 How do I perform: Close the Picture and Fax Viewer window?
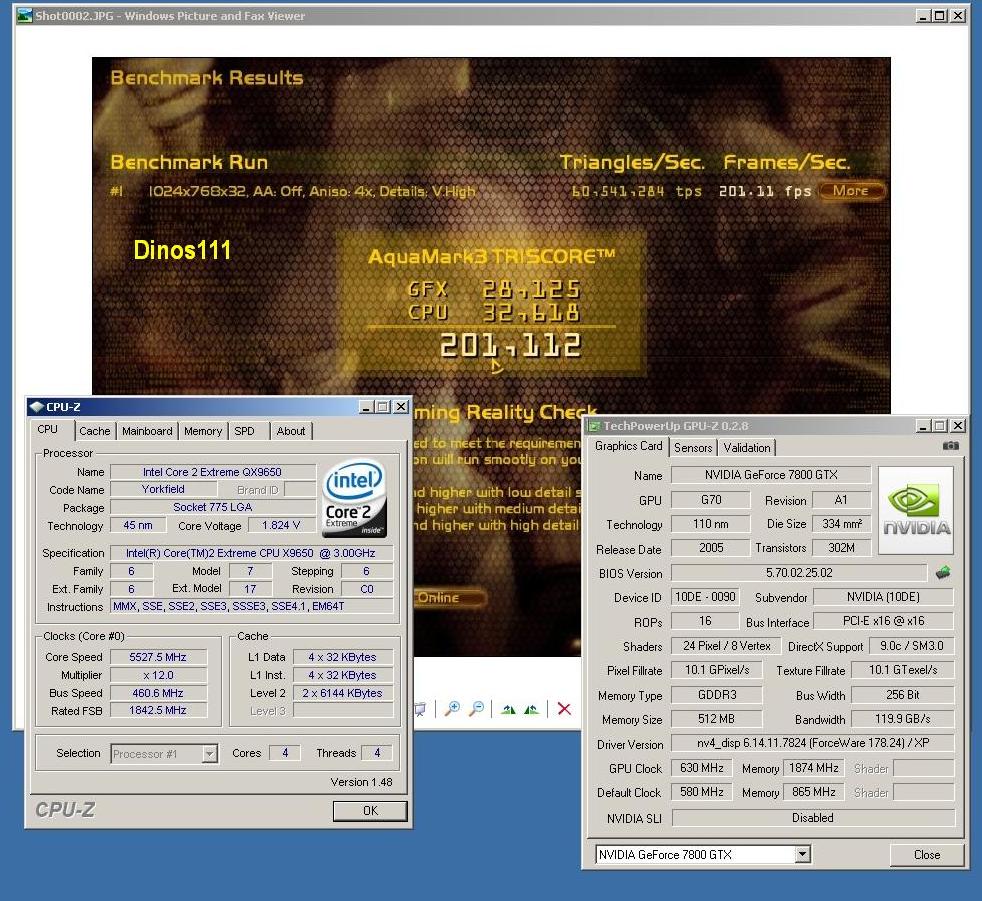tap(958, 16)
